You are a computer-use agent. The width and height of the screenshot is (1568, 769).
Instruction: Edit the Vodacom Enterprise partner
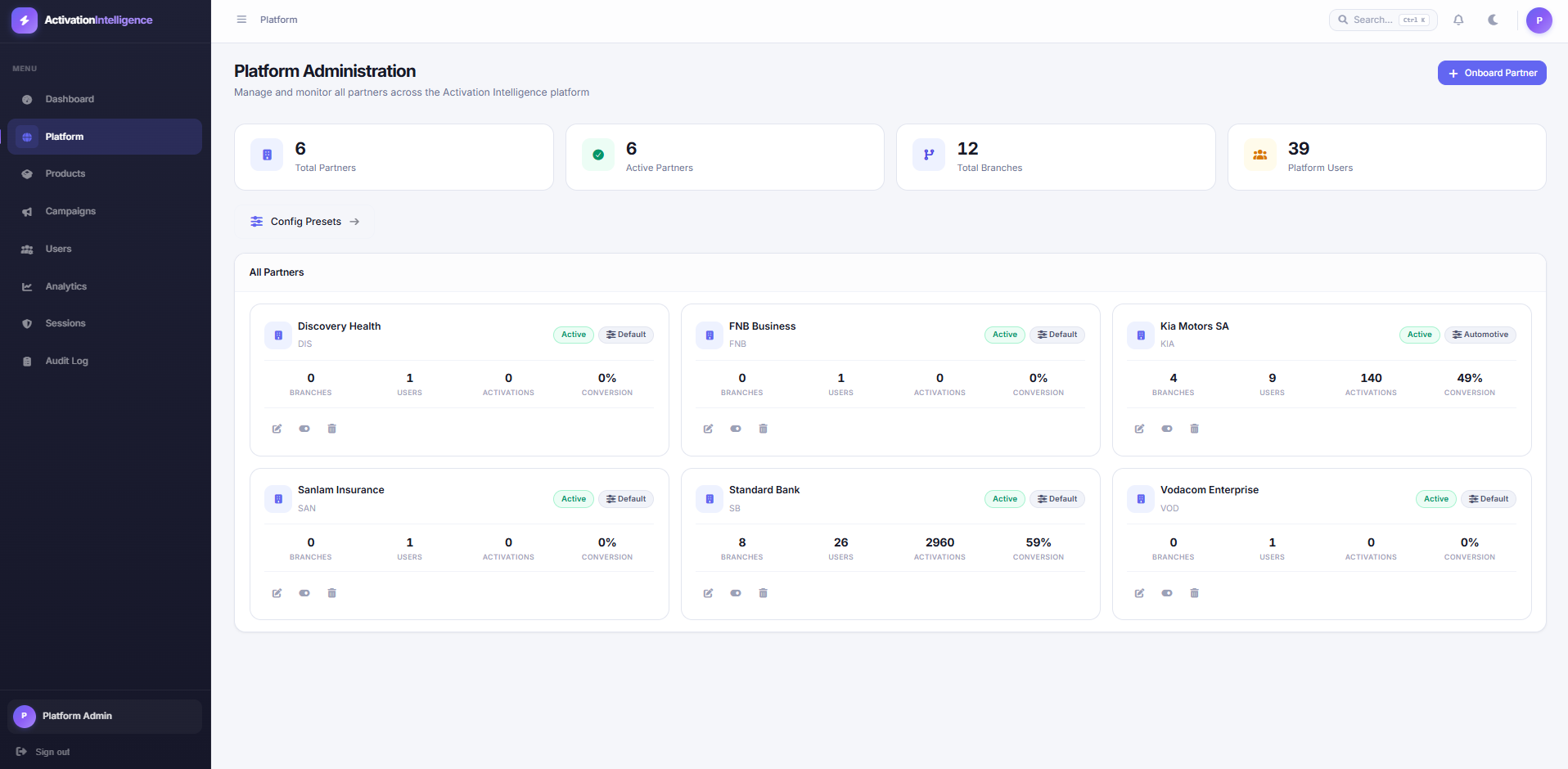tap(1139, 593)
